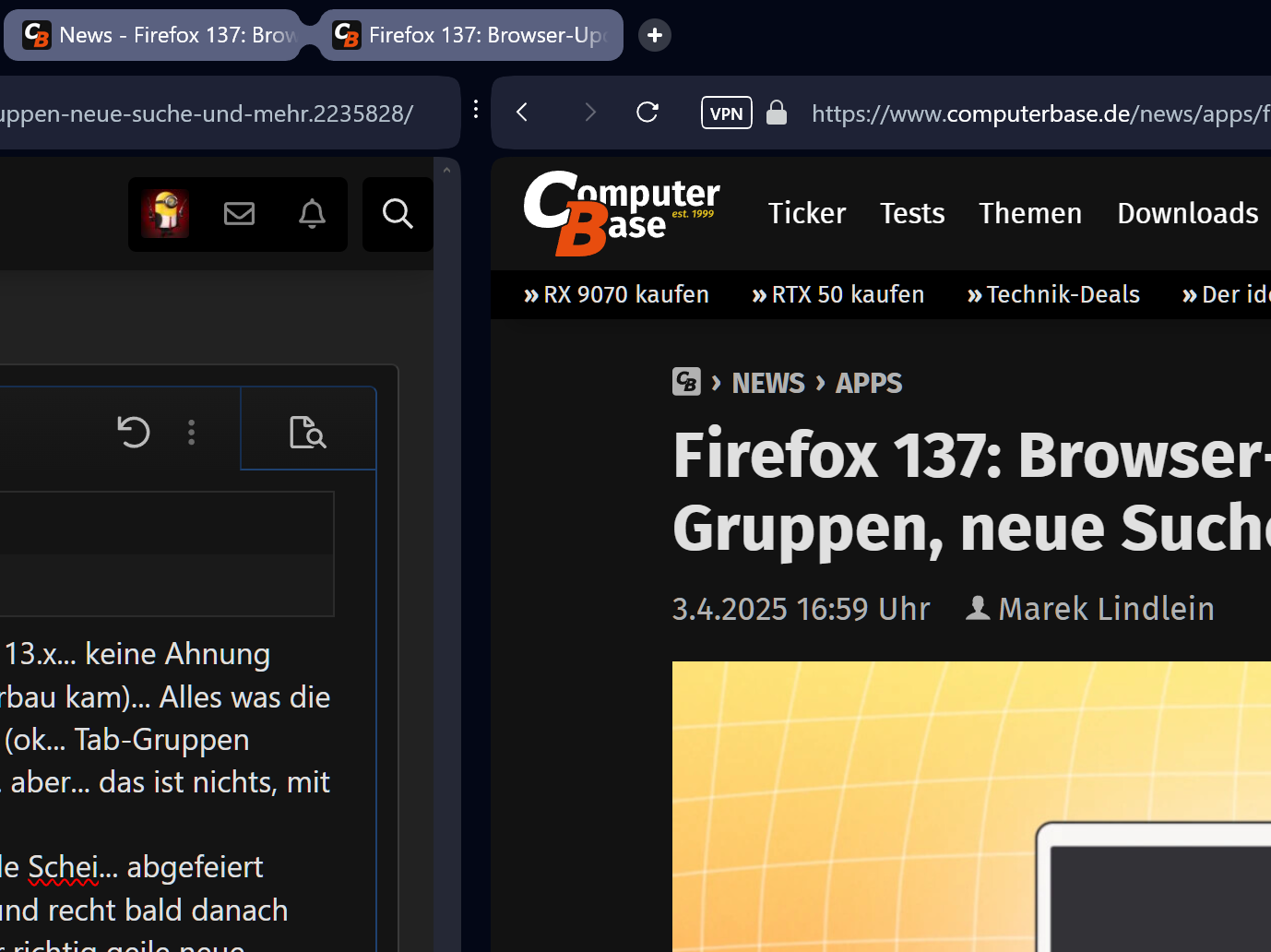Open a new tab with the plus button
The height and width of the screenshot is (952, 1271).
[x=655, y=35]
